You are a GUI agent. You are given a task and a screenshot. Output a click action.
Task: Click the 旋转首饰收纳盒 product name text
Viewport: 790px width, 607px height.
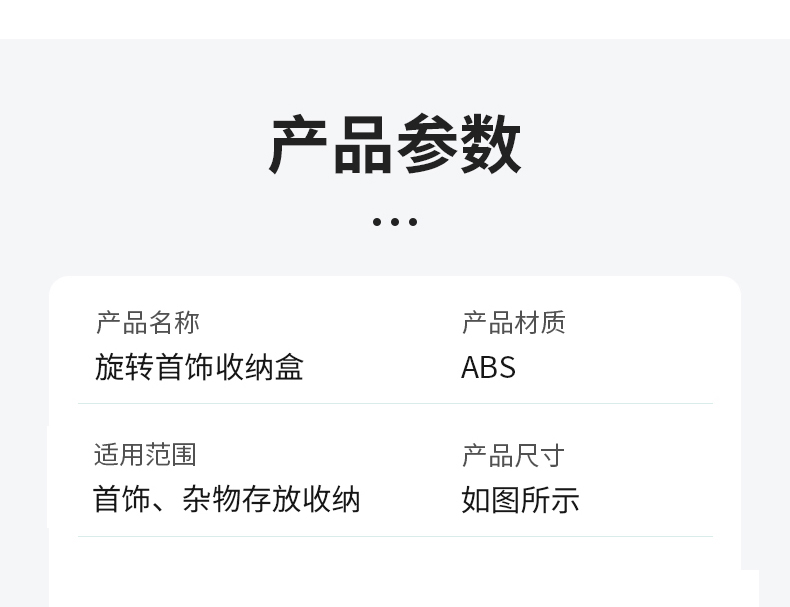[199, 367]
